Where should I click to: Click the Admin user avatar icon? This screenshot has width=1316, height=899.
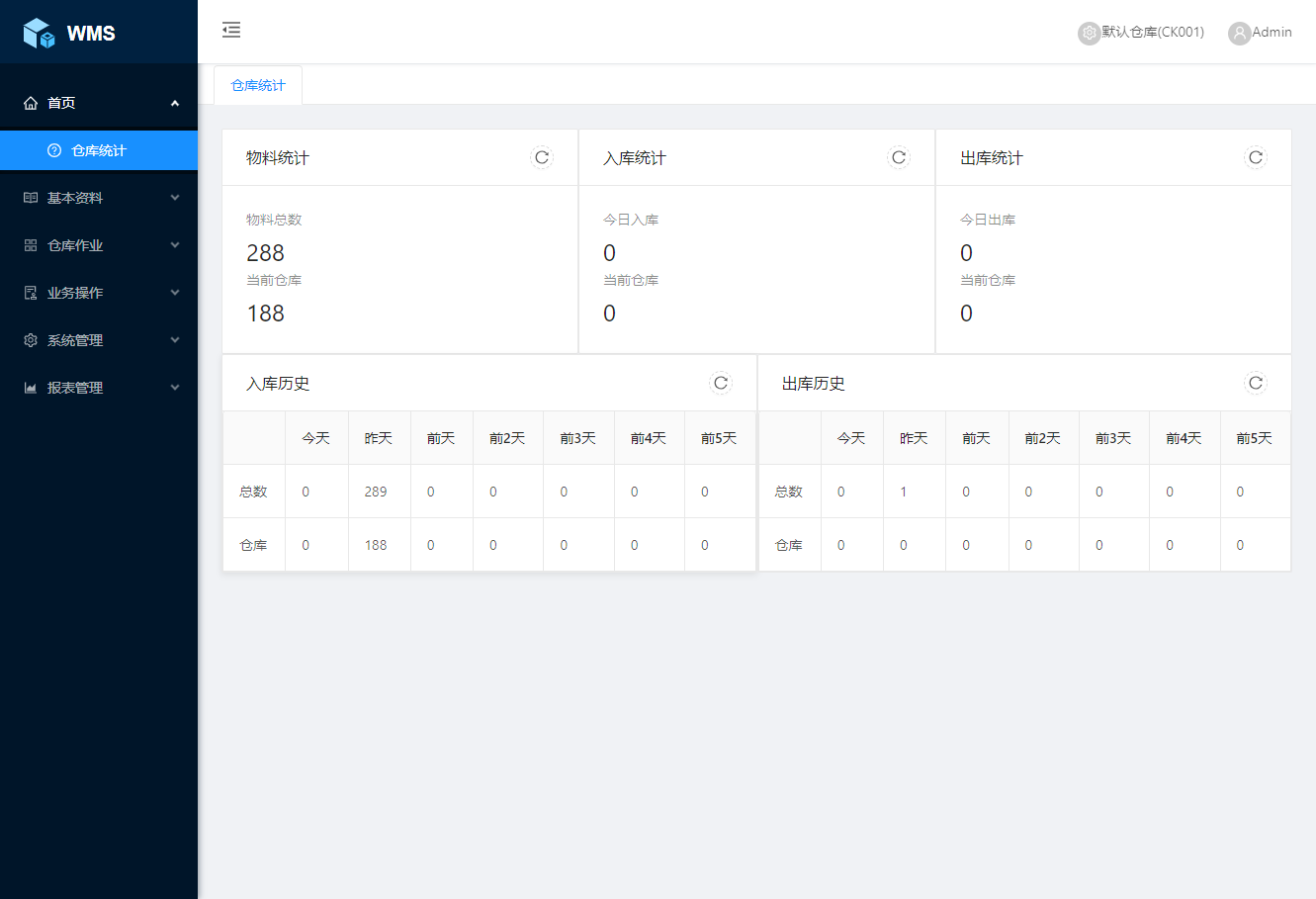pos(1239,33)
